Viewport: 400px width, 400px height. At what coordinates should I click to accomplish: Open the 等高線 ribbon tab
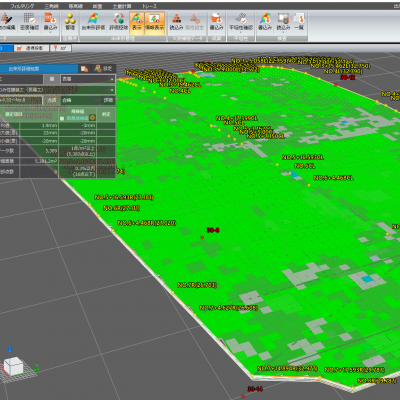pos(76,6)
